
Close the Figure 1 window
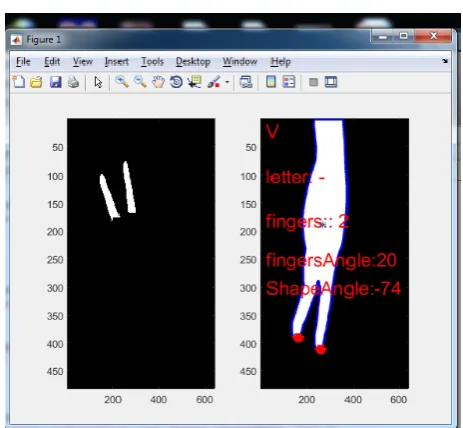click(x=433, y=36)
